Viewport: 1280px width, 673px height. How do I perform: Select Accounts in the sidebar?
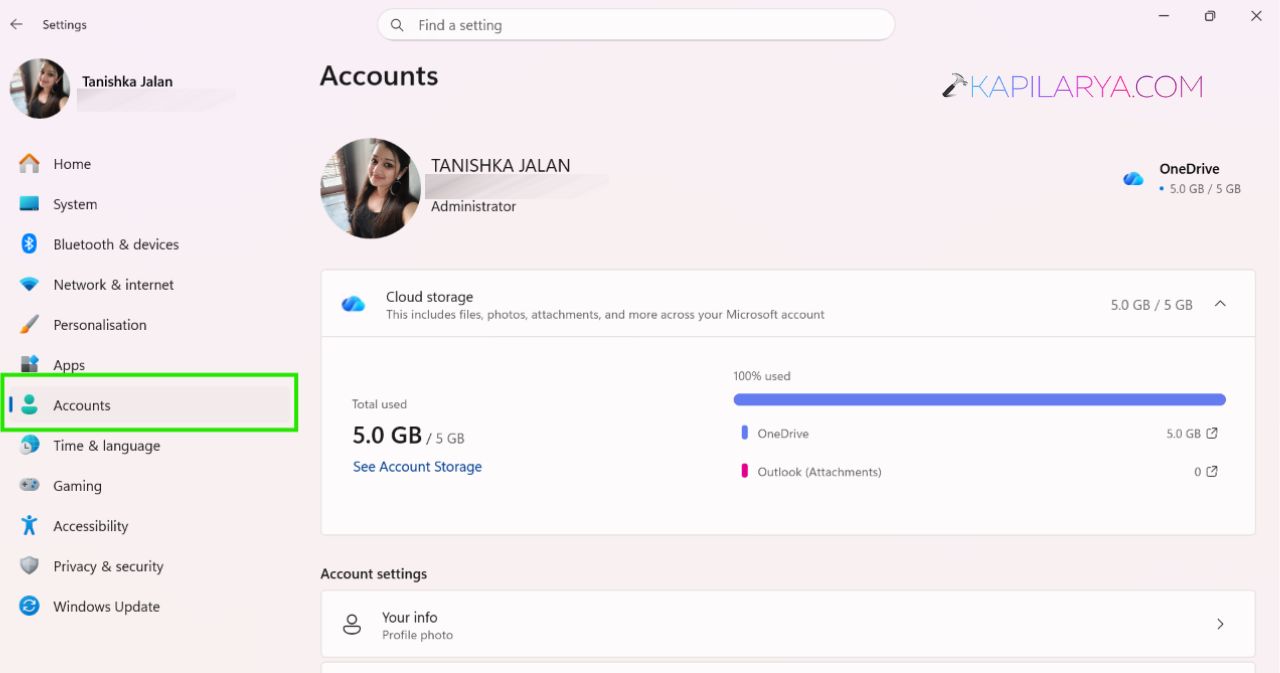150,405
